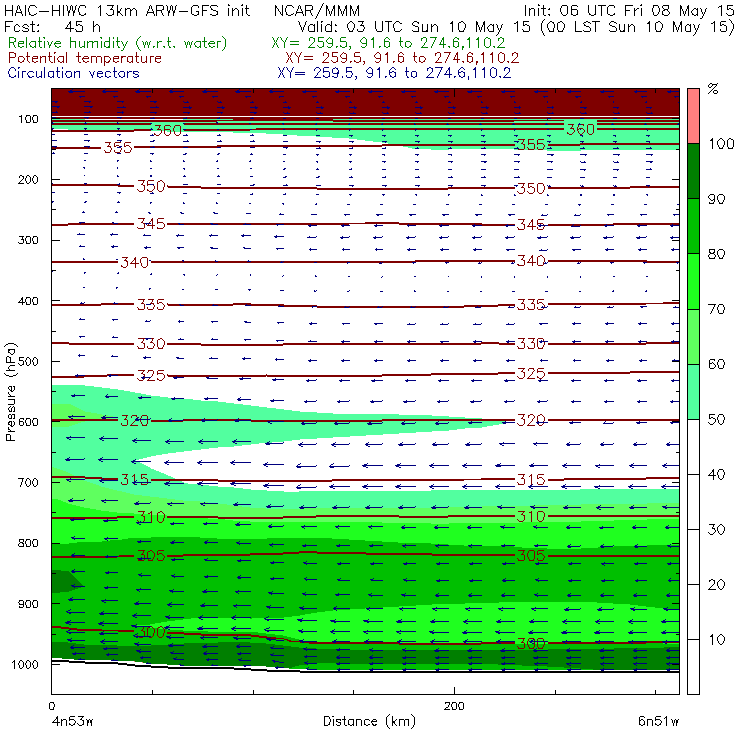
Task: Click the darkest green 90–100% colorbar segment
Action: pyautogui.click(x=693, y=171)
